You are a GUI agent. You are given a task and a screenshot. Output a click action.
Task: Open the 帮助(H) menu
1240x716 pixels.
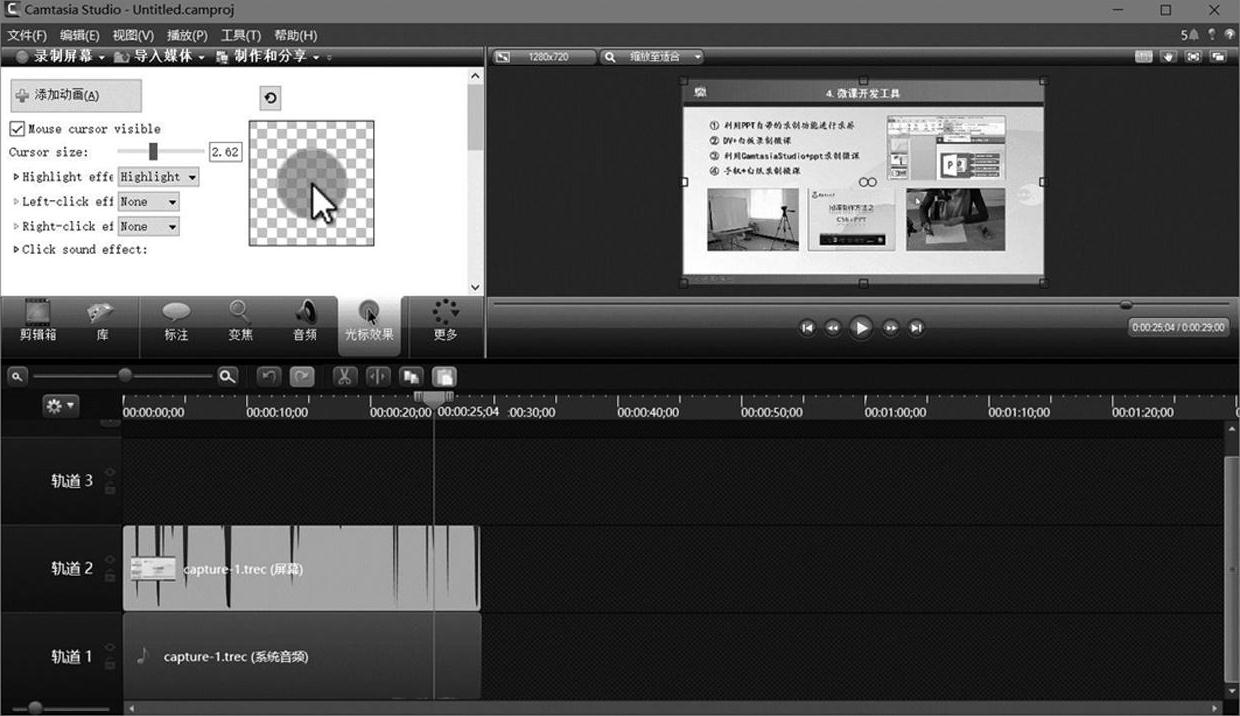tap(295, 35)
